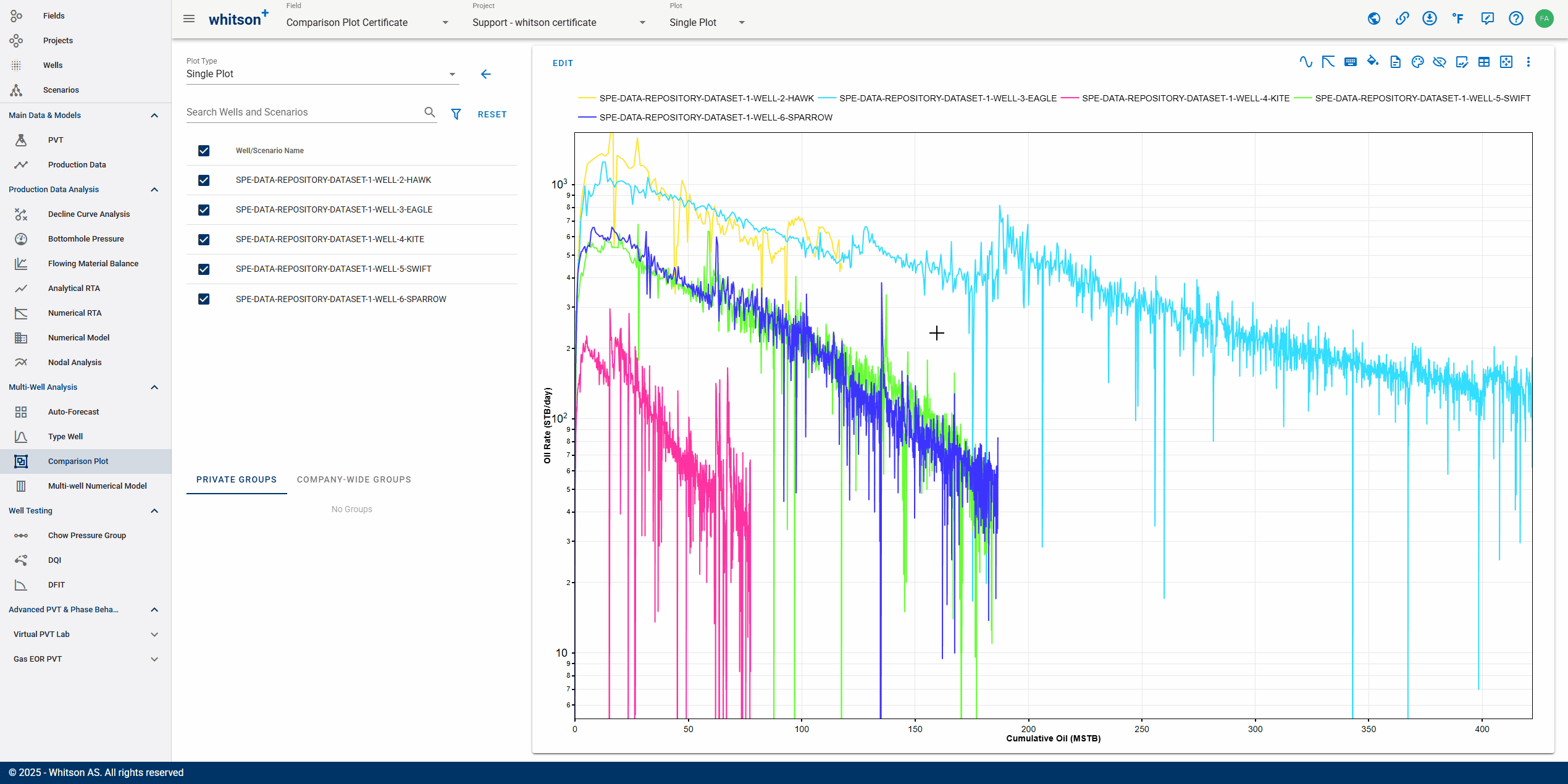This screenshot has width=1568, height=784.
Task: Click WELL-4-KITE pink legend swatch
Action: pyautogui.click(x=1070, y=98)
